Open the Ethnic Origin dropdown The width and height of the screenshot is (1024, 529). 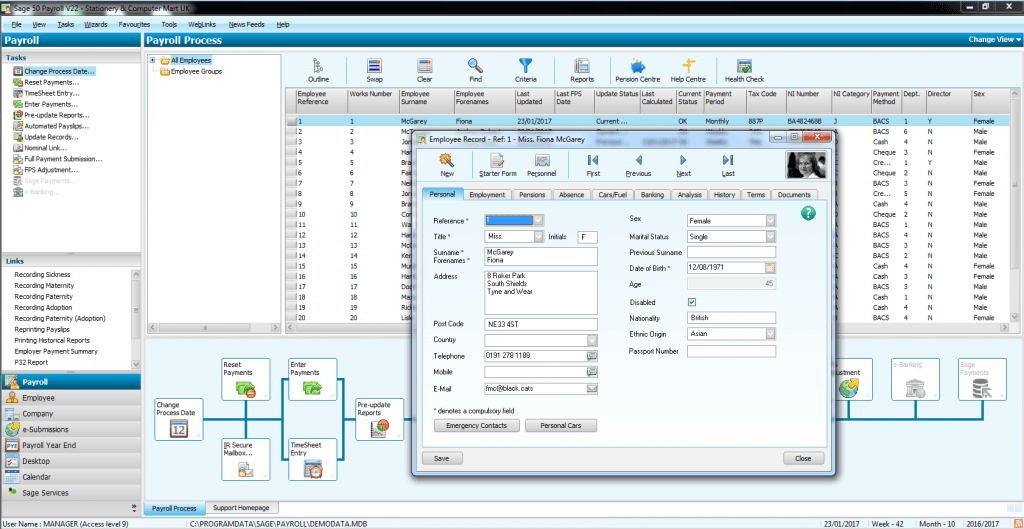coord(771,334)
